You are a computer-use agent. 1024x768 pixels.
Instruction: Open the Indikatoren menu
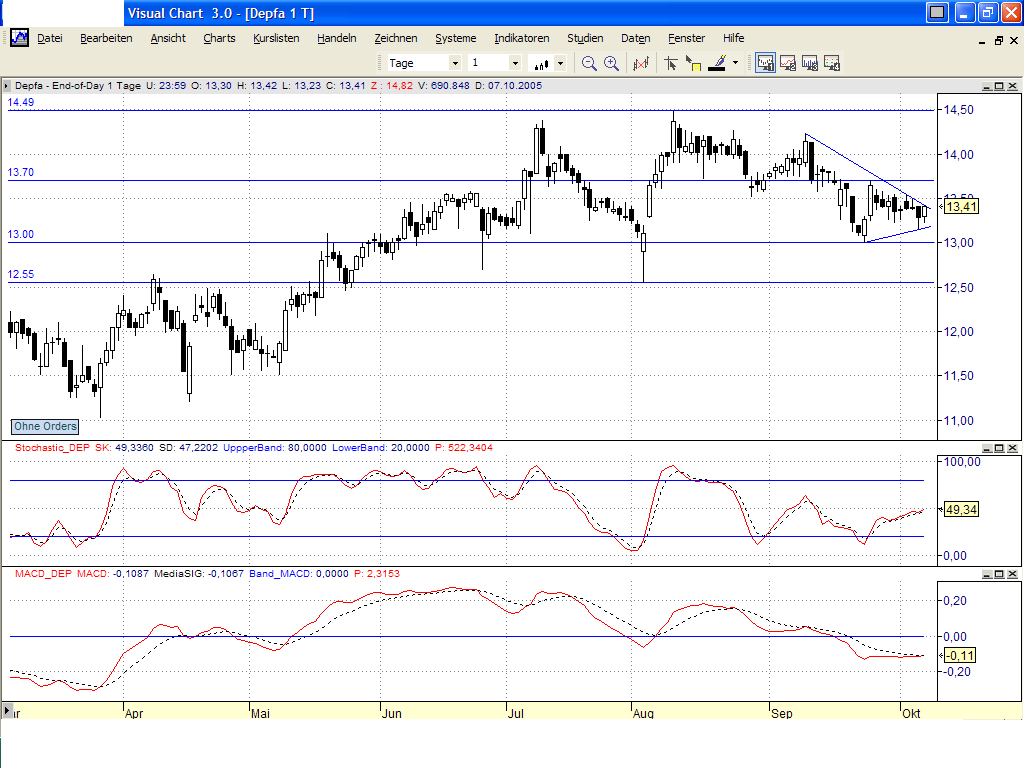tap(521, 38)
